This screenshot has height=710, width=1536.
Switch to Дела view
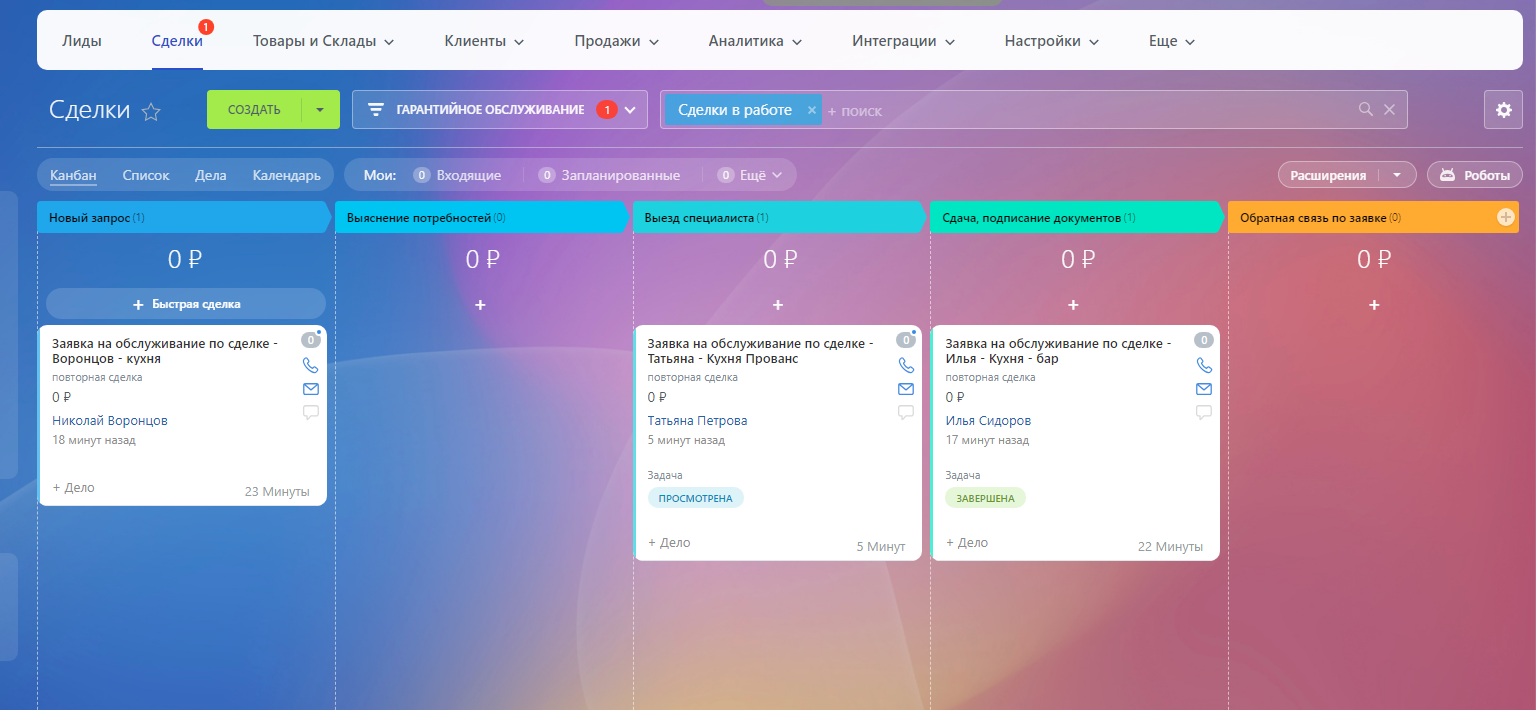[x=211, y=175]
